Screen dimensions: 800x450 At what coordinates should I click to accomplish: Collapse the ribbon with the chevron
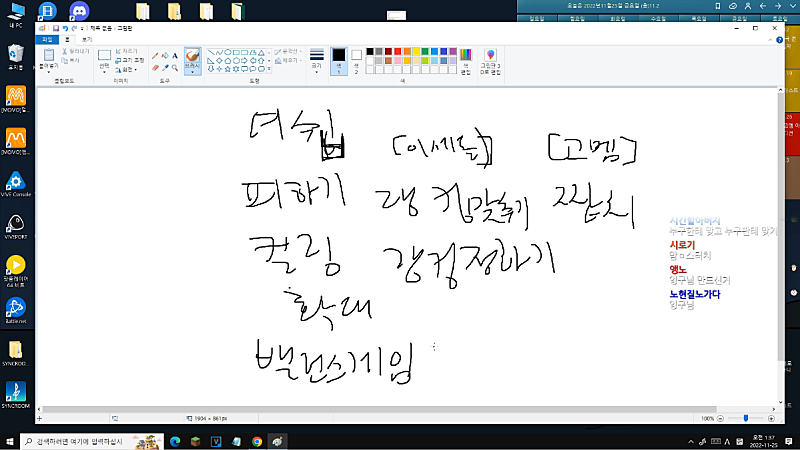[x=770, y=40]
